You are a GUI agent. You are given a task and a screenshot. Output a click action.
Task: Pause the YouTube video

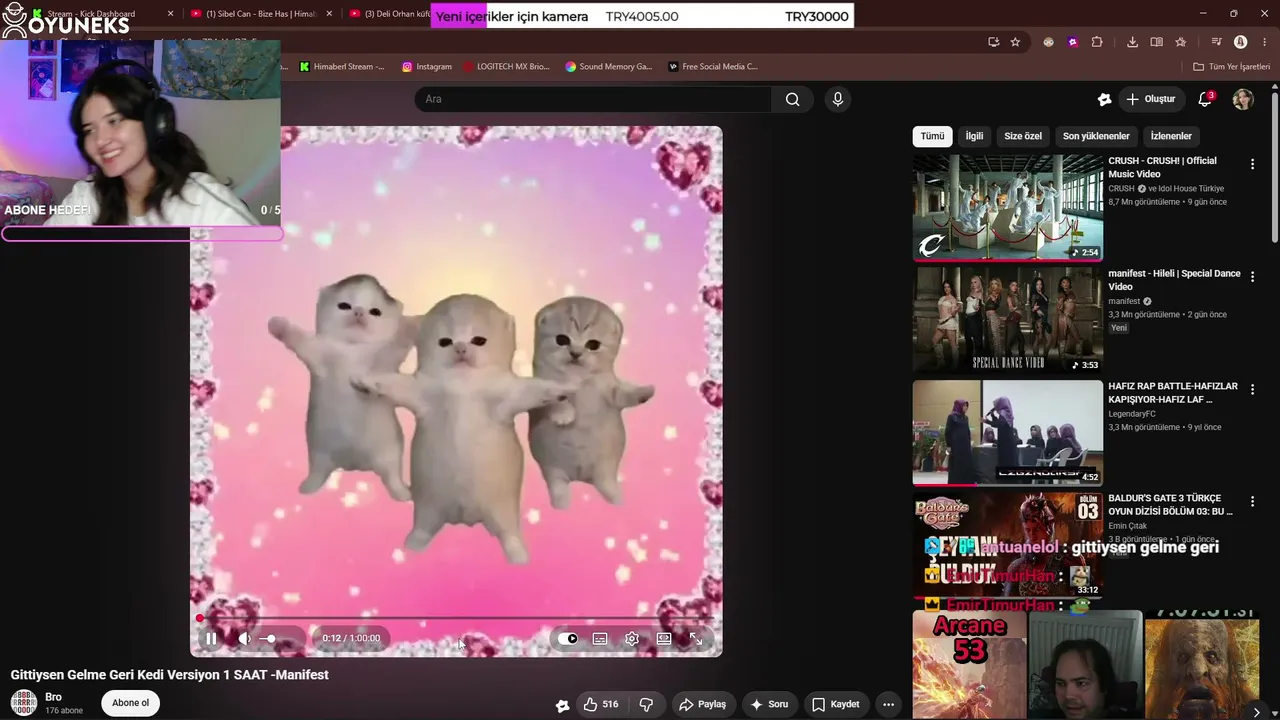[211, 638]
